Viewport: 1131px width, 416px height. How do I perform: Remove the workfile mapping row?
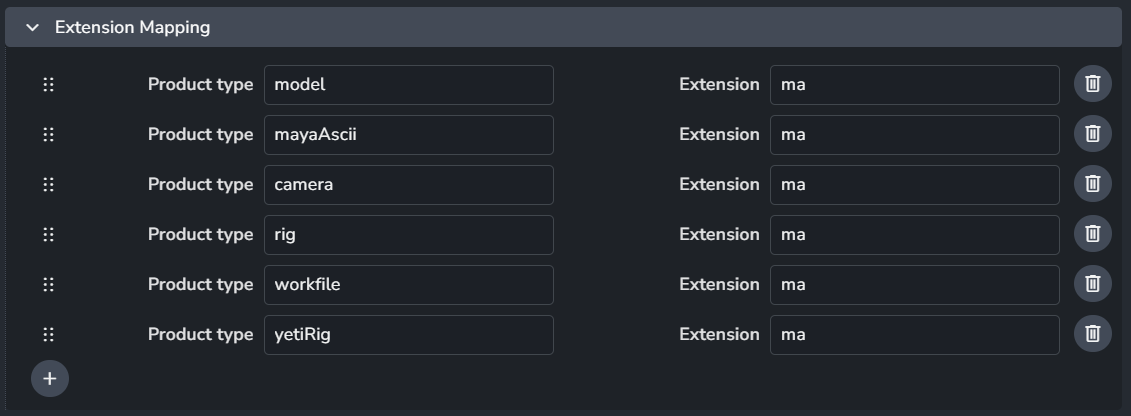(x=1093, y=285)
